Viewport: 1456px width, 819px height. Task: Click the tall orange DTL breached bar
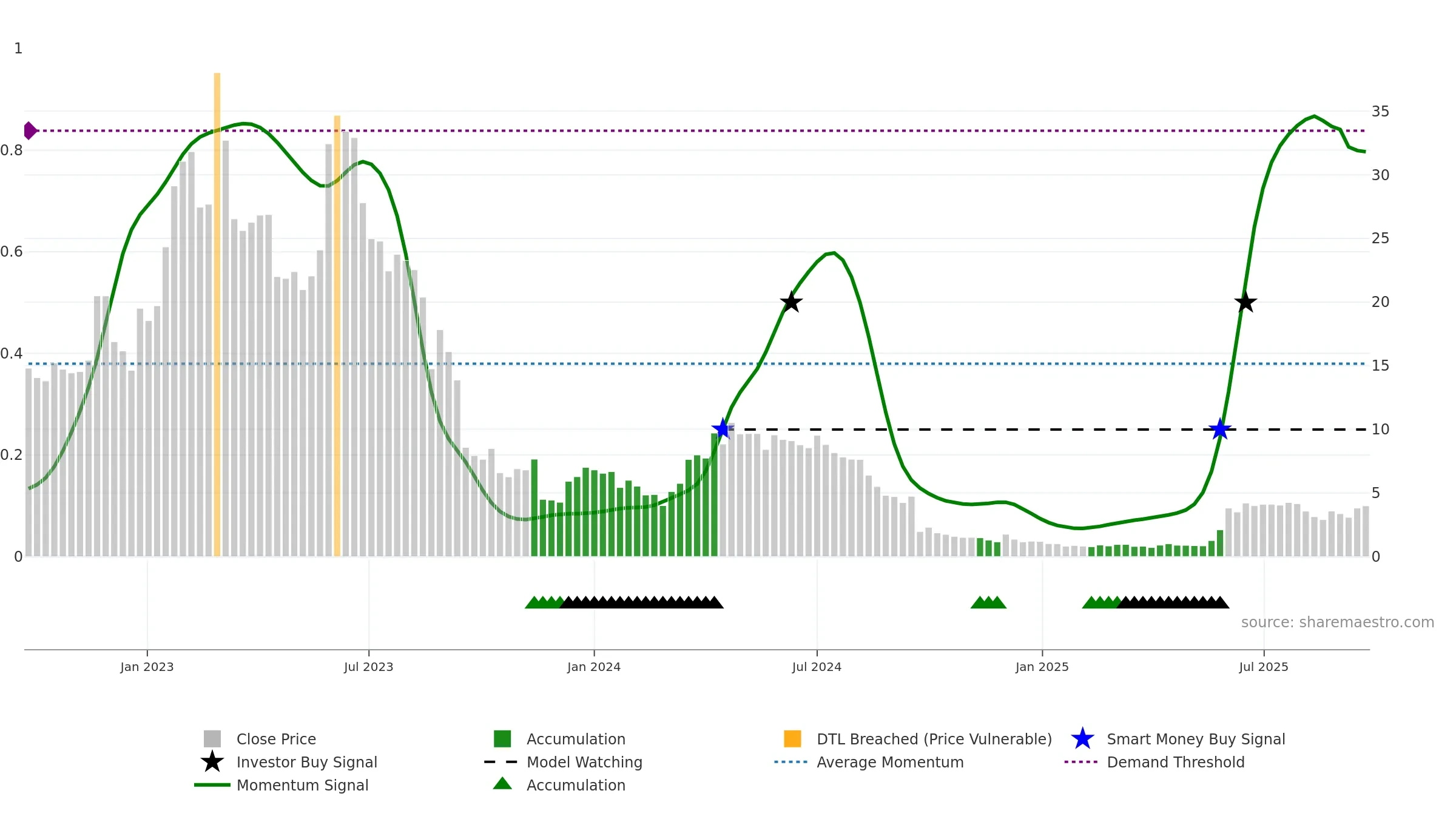click(x=217, y=303)
